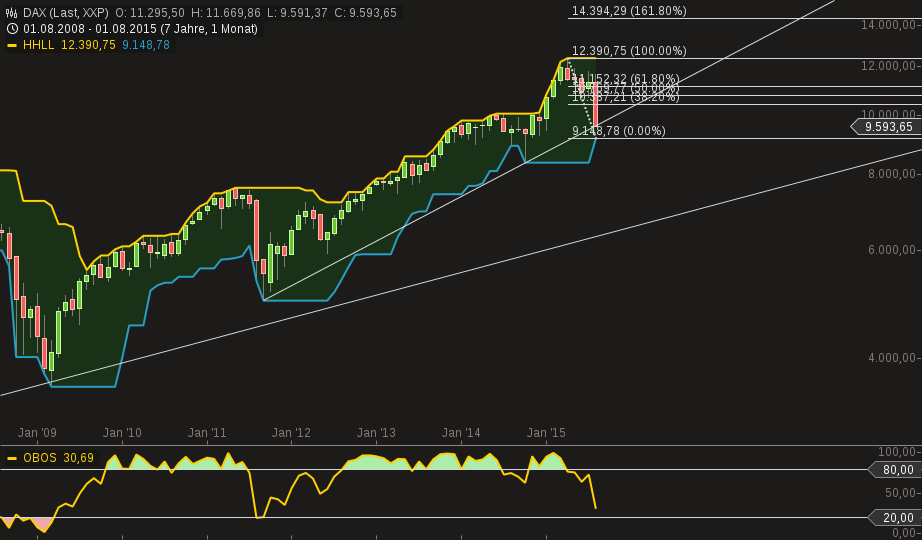Click the 50,00 oscillator axis label
This screenshot has height=540, width=922.
click(900, 492)
